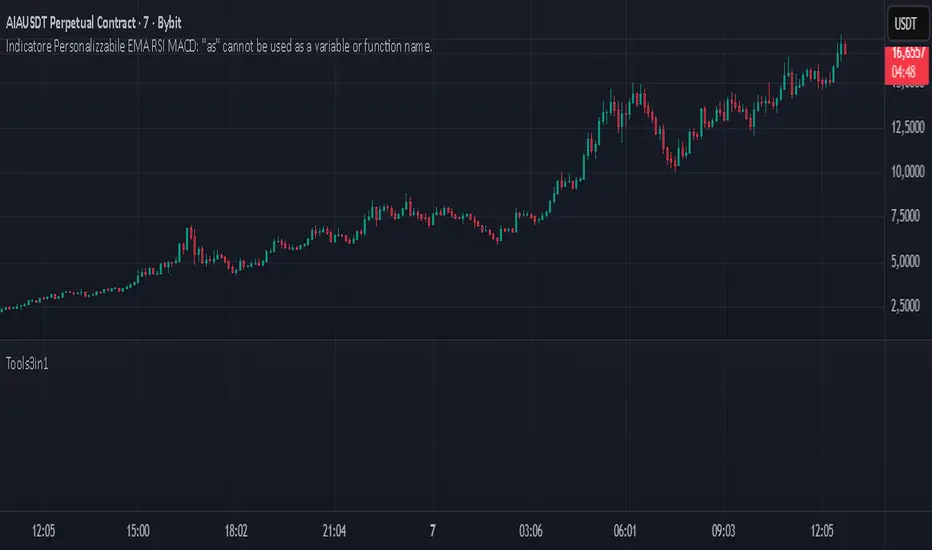The width and height of the screenshot is (932, 550).
Task: Click the Indicatore Personalizzabile EMA RSI MACD error legend
Action: (219, 46)
